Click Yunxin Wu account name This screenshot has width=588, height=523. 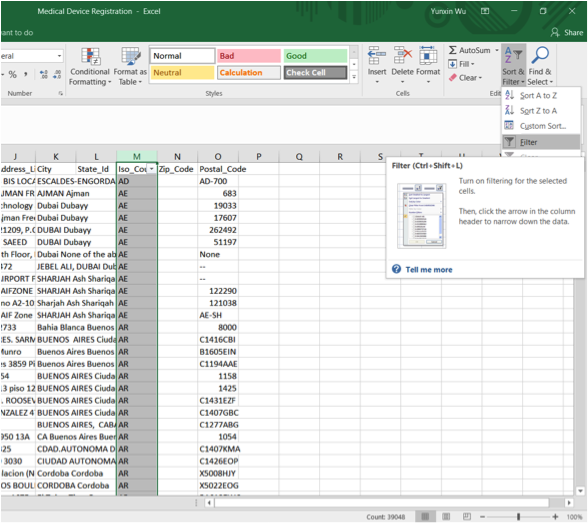pos(448,11)
